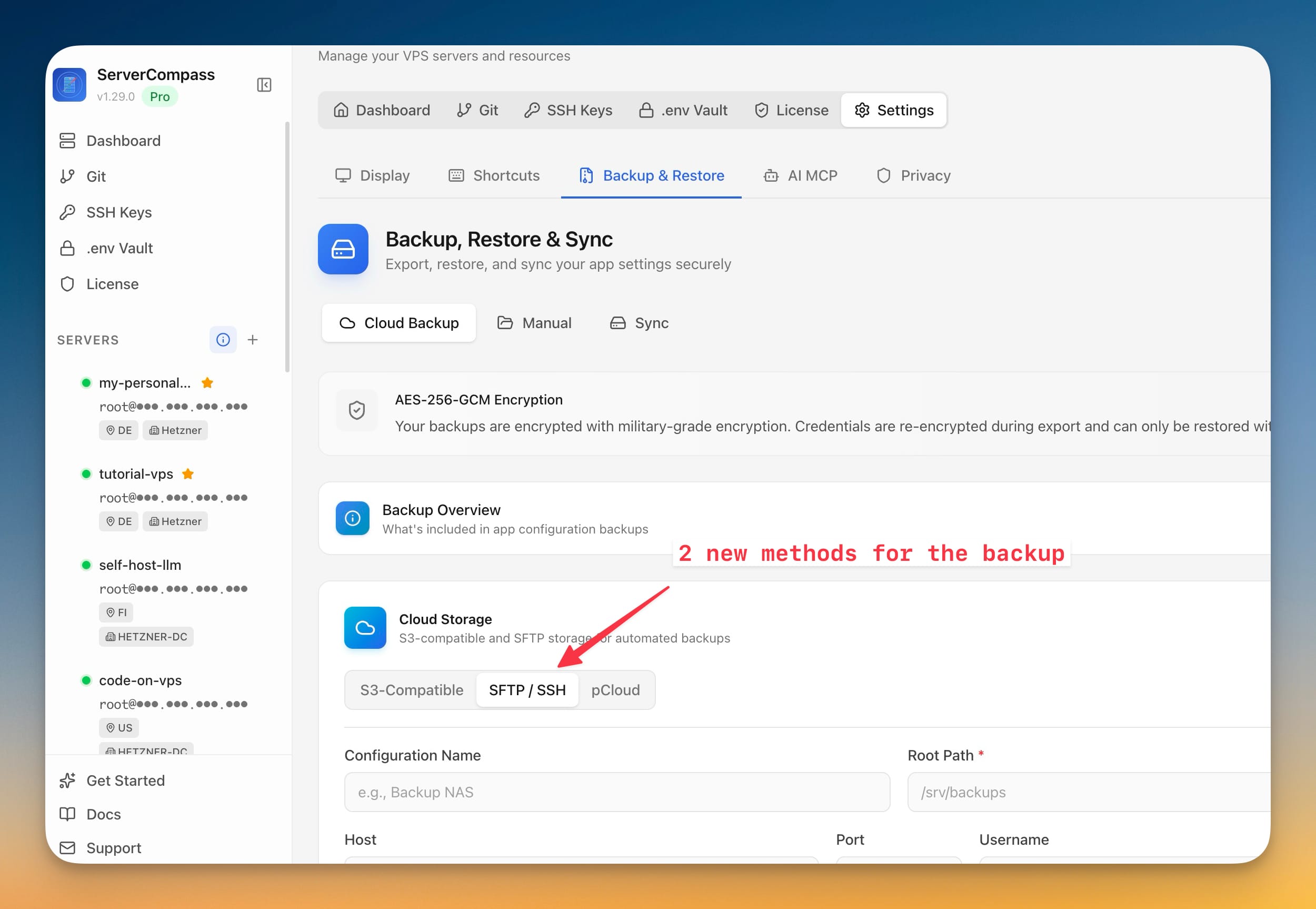
Task: Click the Backup Overview info icon
Action: pyautogui.click(x=352, y=518)
